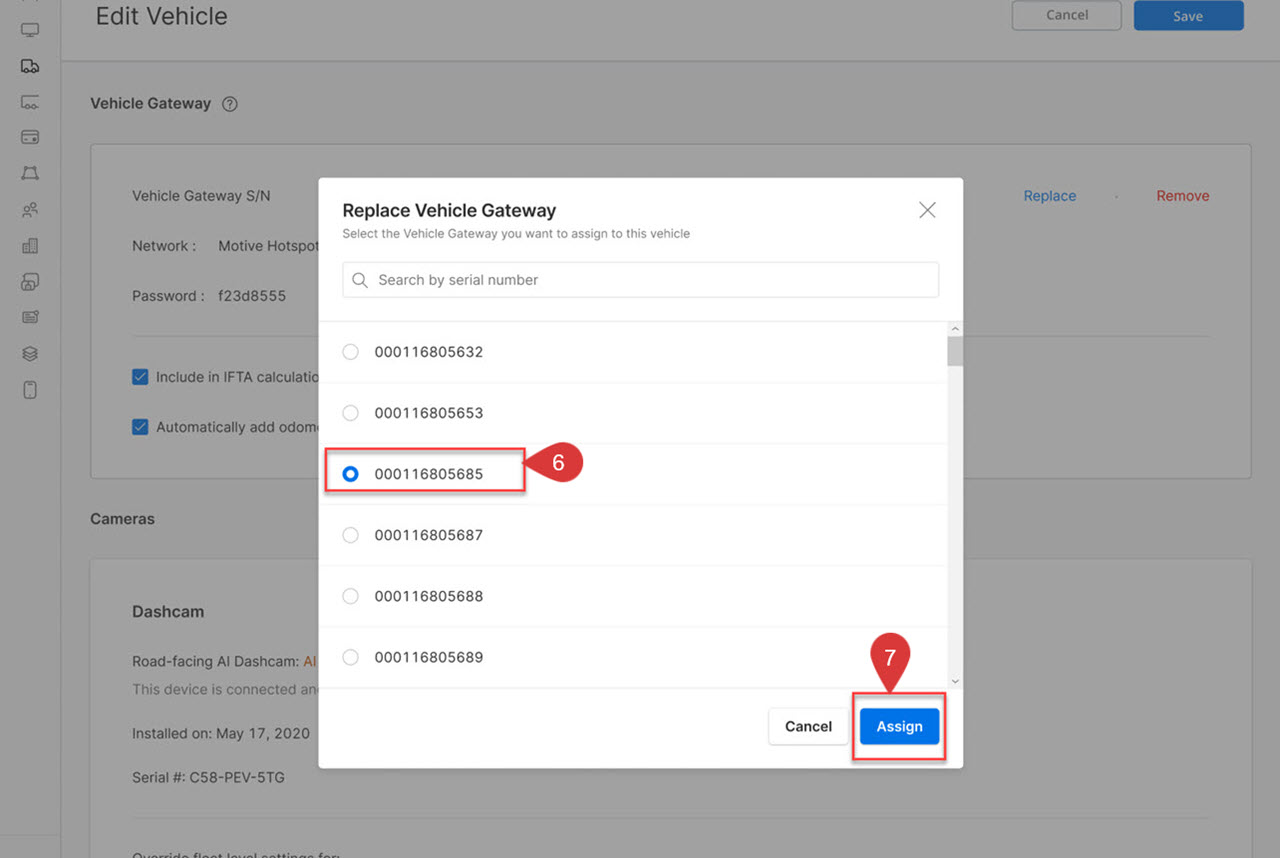Choose the 000116805685 radio option
Screen dimensions: 1280x858
(350, 474)
